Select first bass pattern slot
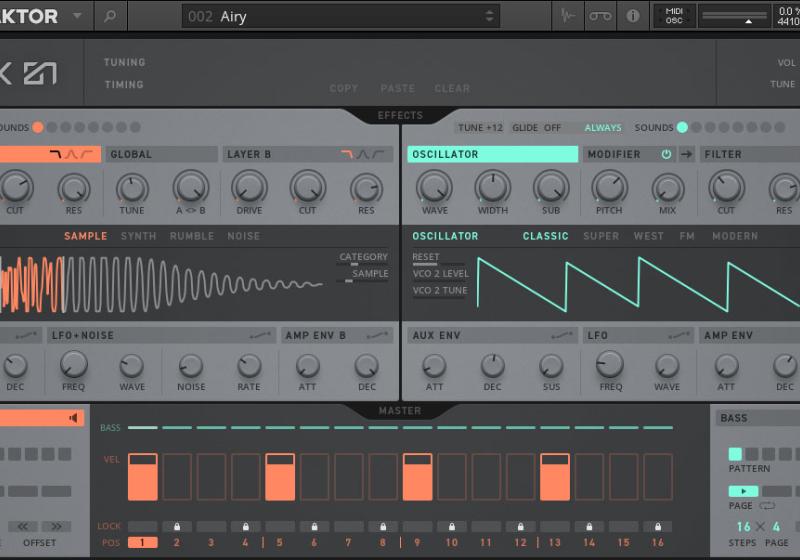The width and height of the screenshot is (800, 560). click(735, 454)
